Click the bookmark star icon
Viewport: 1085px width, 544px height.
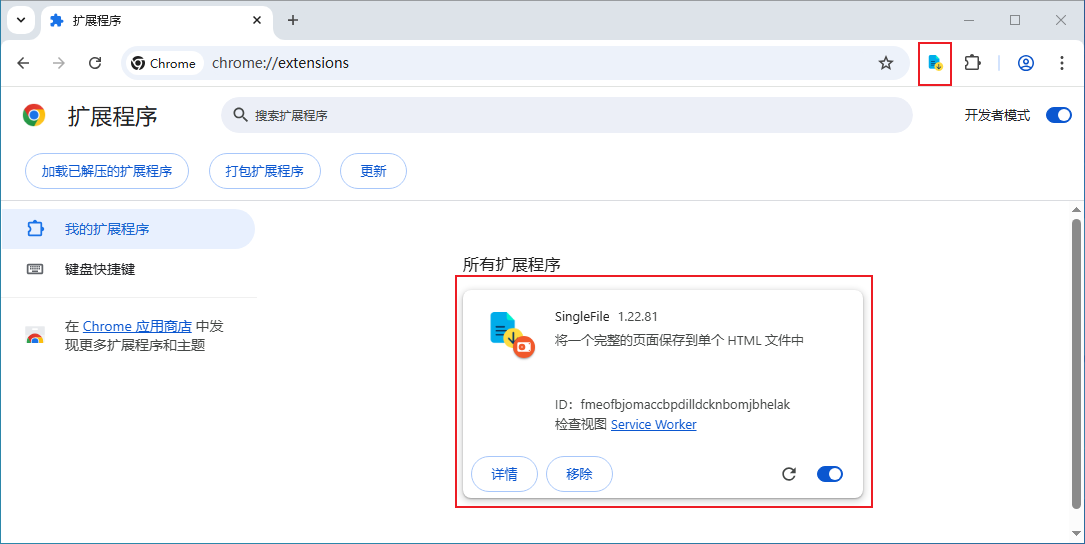pos(885,63)
